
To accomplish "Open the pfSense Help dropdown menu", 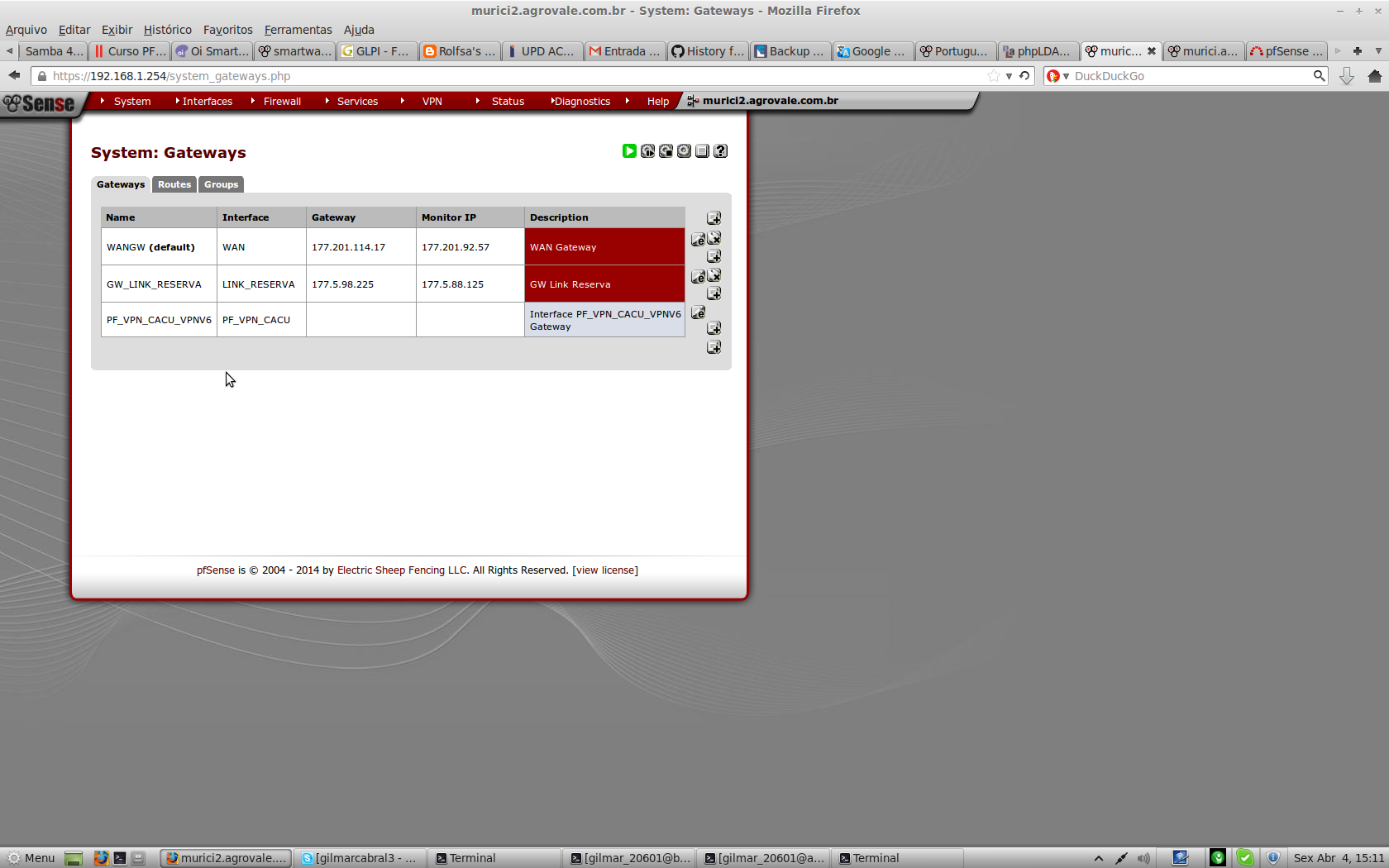I will 658,102.
